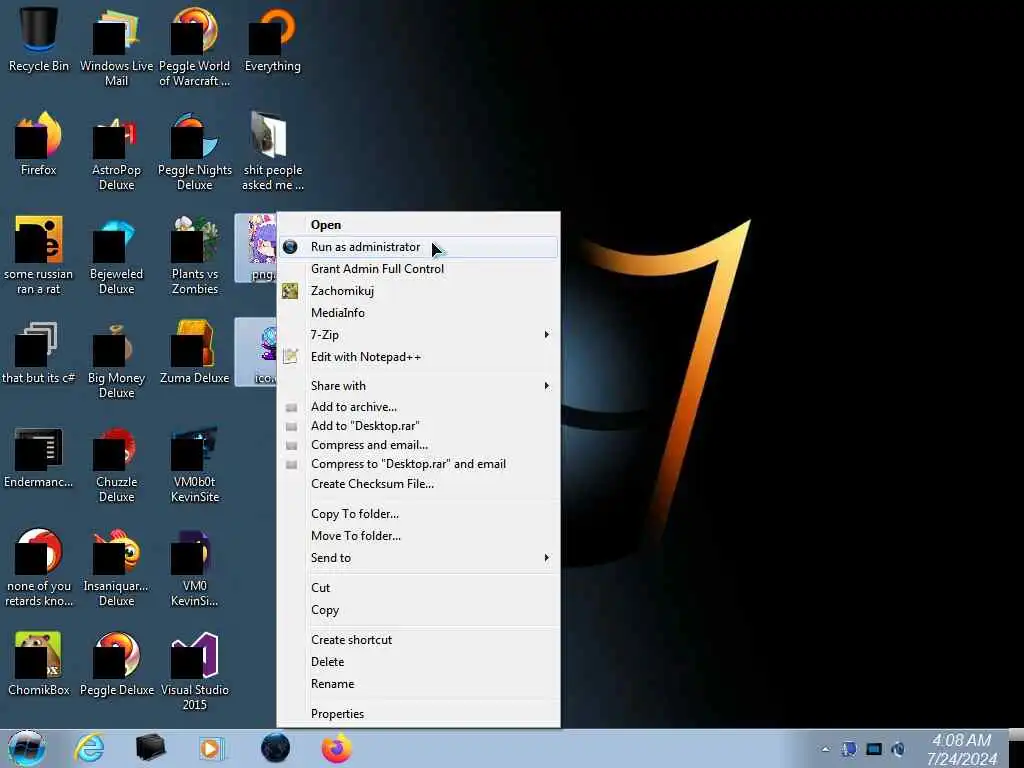Image resolution: width=1024 pixels, height=768 pixels.
Task: Open the black box taskbar icon
Action: [x=150, y=748]
